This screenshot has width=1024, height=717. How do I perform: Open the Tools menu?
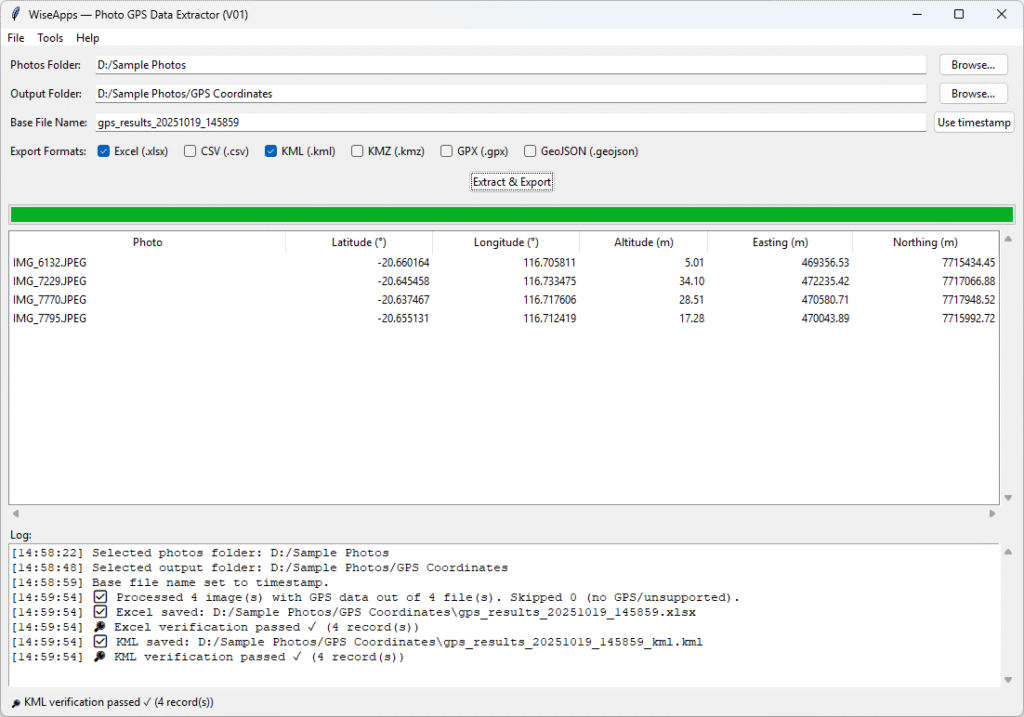click(50, 38)
